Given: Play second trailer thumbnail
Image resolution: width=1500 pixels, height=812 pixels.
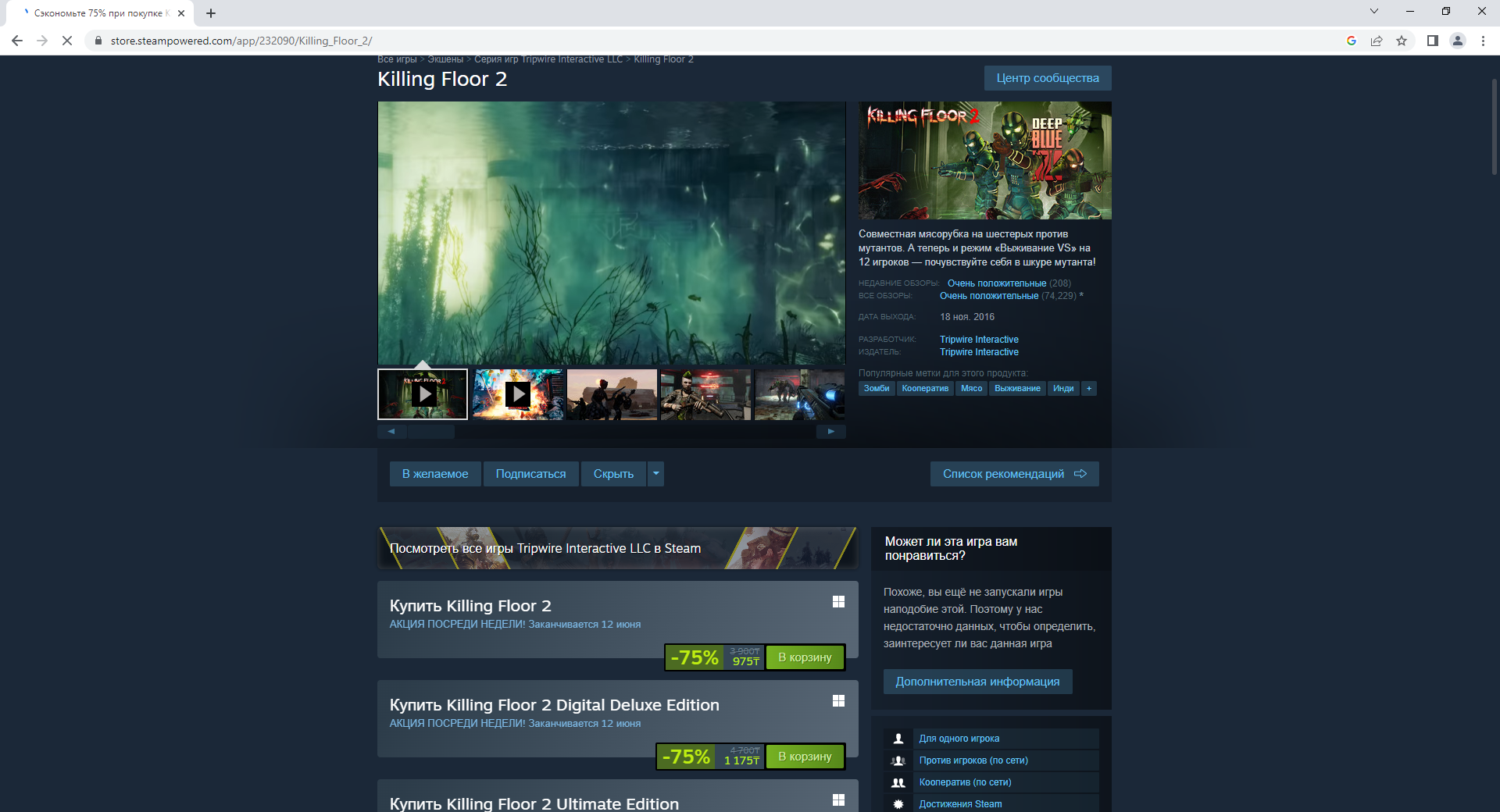Looking at the screenshot, I should (x=518, y=394).
